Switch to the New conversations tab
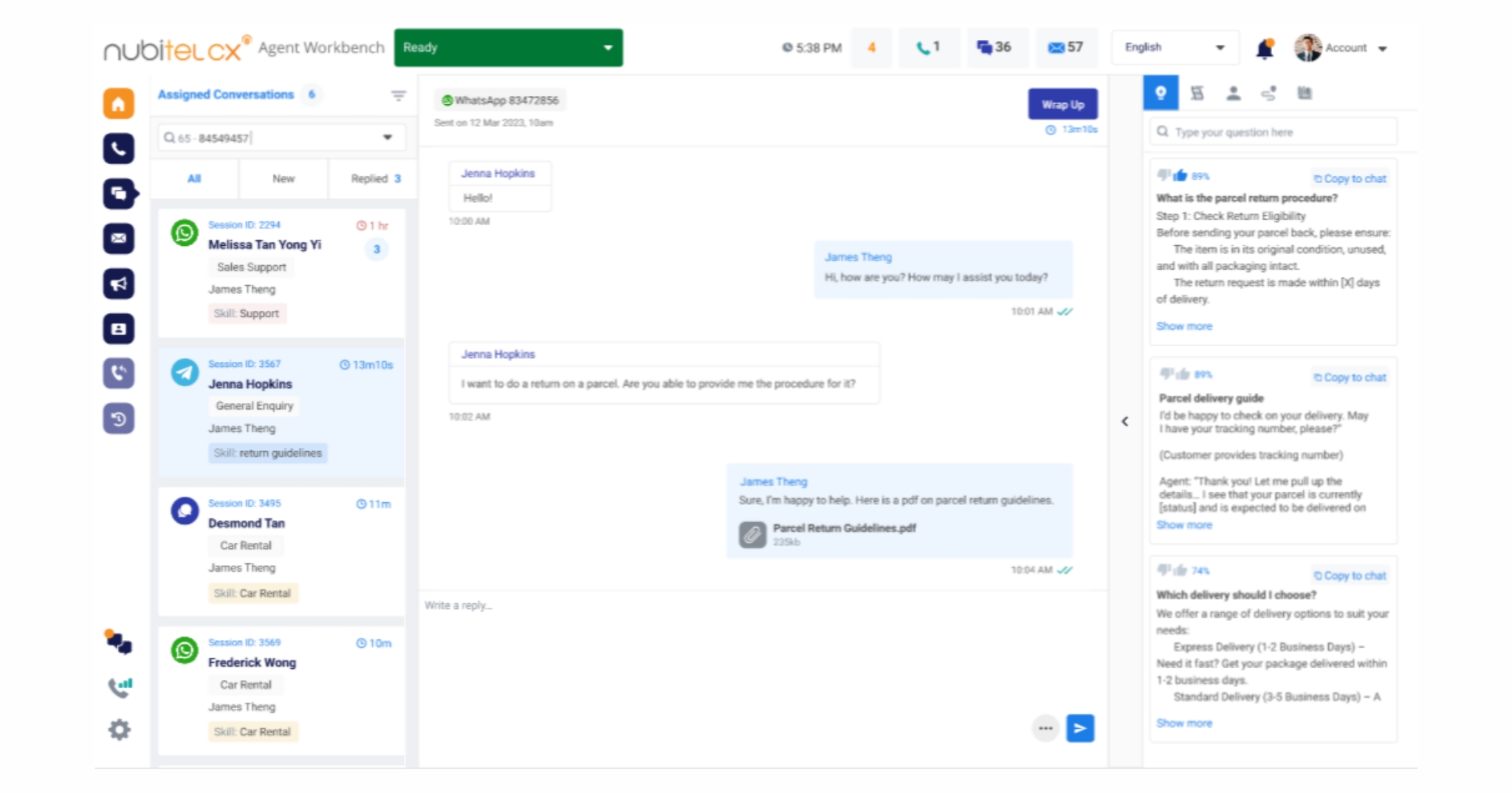 click(283, 178)
